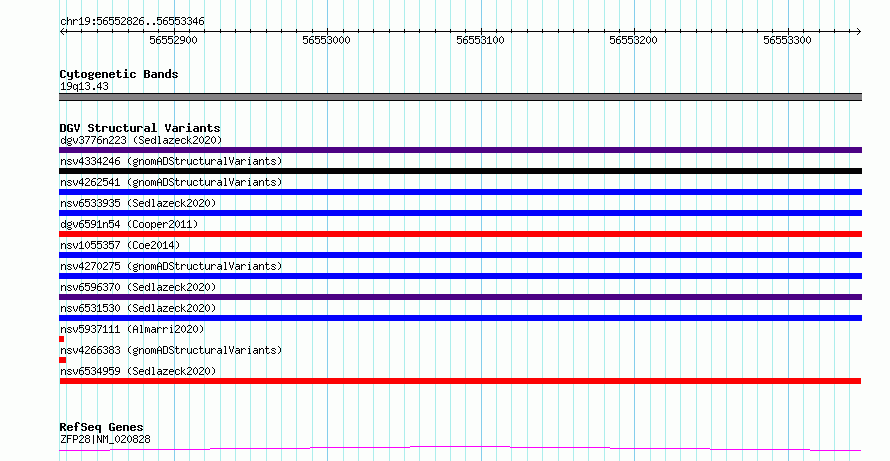Click the small red nsv5937111 variant block

(61, 339)
